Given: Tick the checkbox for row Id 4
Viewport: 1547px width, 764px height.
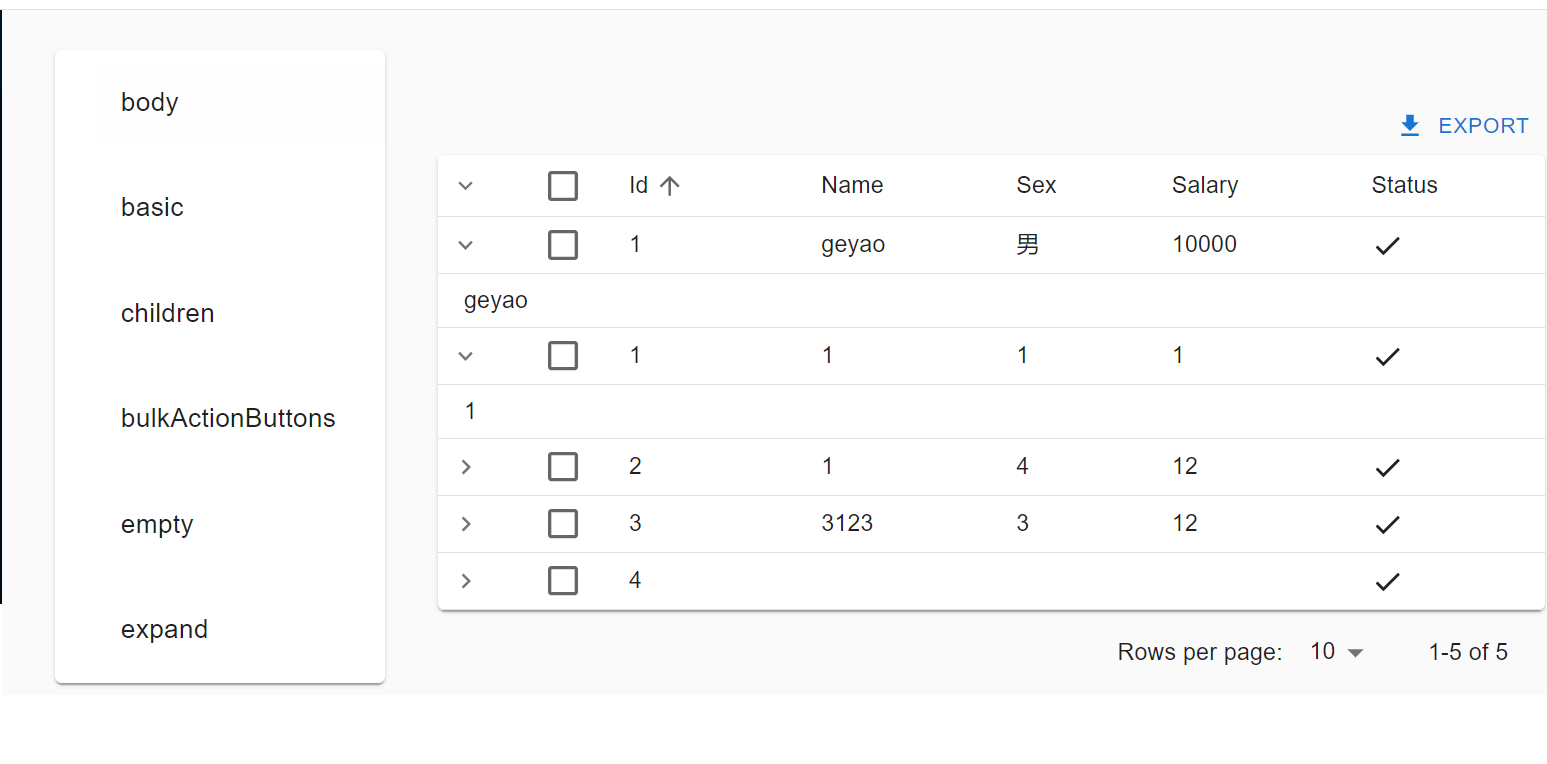Looking at the screenshot, I should 563,581.
